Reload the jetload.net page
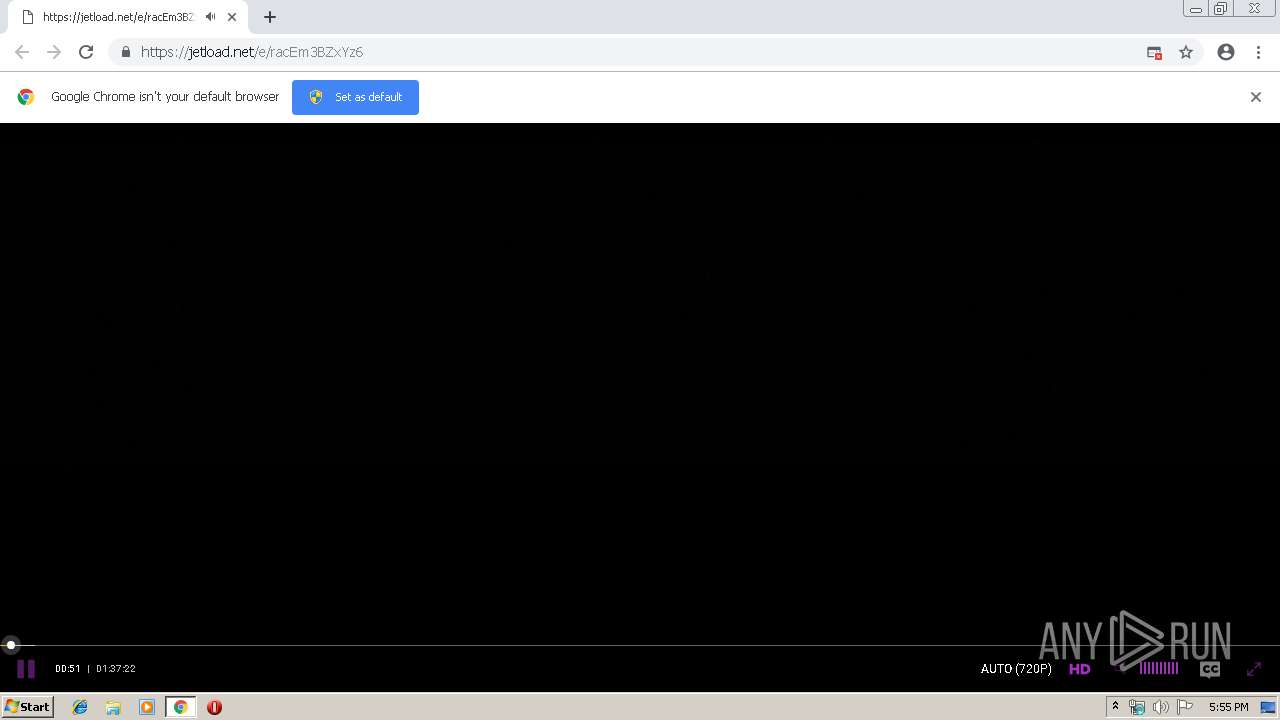The height and width of the screenshot is (720, 1280). point(86,52)
